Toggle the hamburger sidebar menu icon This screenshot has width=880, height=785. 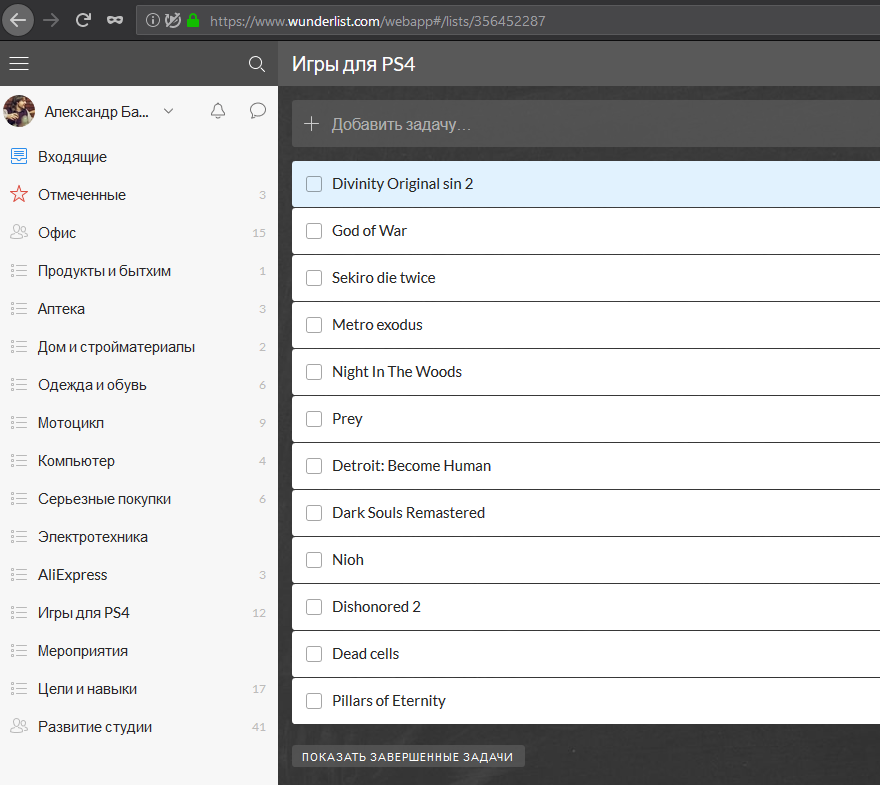19,64
